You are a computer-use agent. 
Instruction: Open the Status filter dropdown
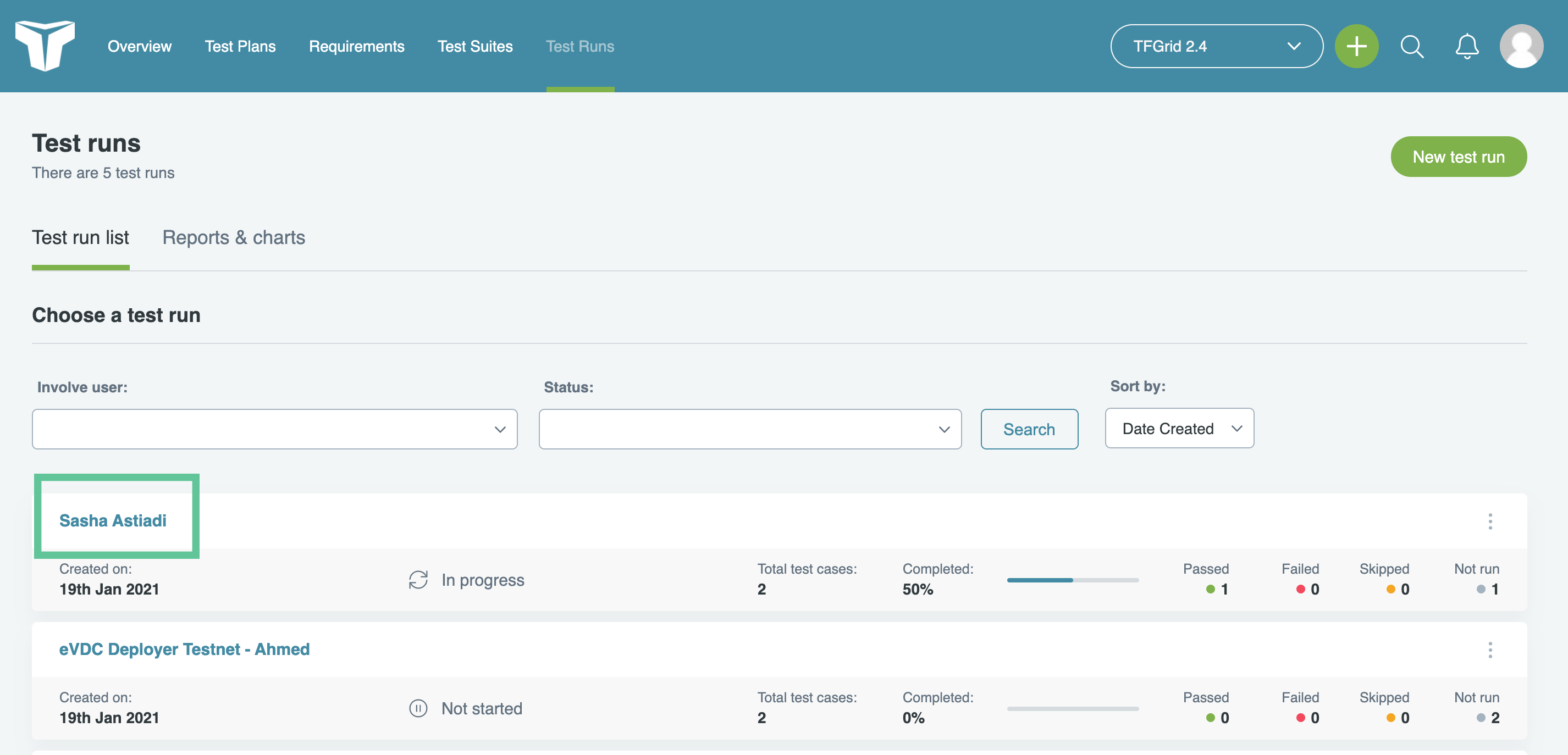point(749,430)
